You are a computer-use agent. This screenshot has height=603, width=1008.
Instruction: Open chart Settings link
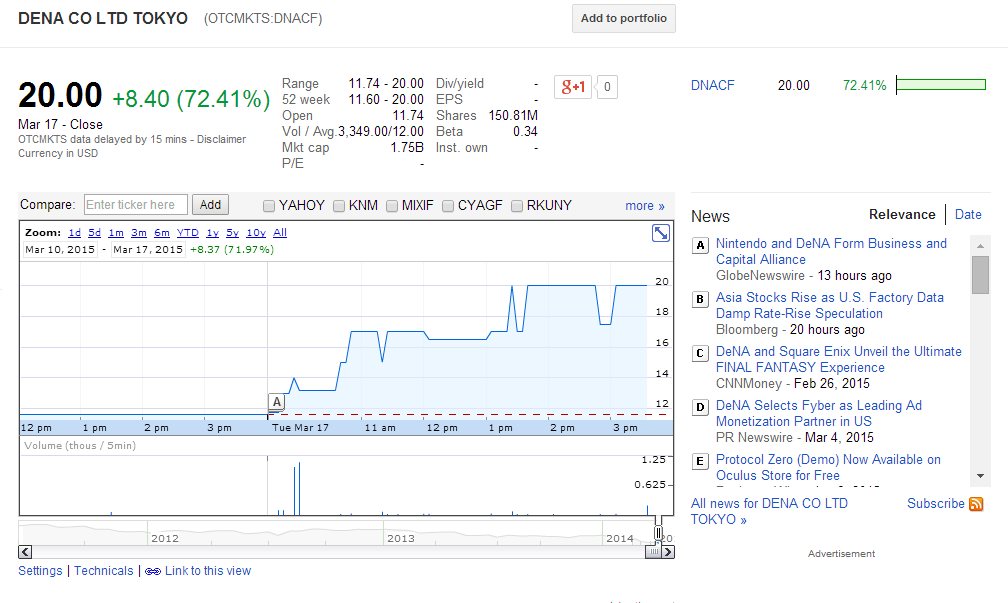[x=40, y=571]
